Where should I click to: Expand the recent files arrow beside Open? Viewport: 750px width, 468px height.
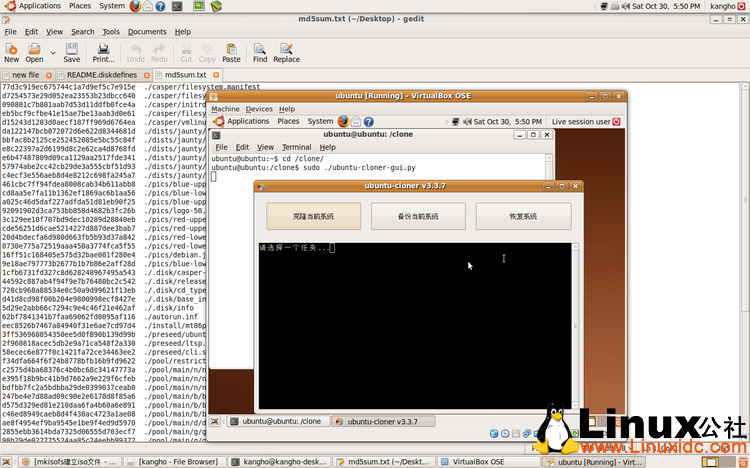53,53
